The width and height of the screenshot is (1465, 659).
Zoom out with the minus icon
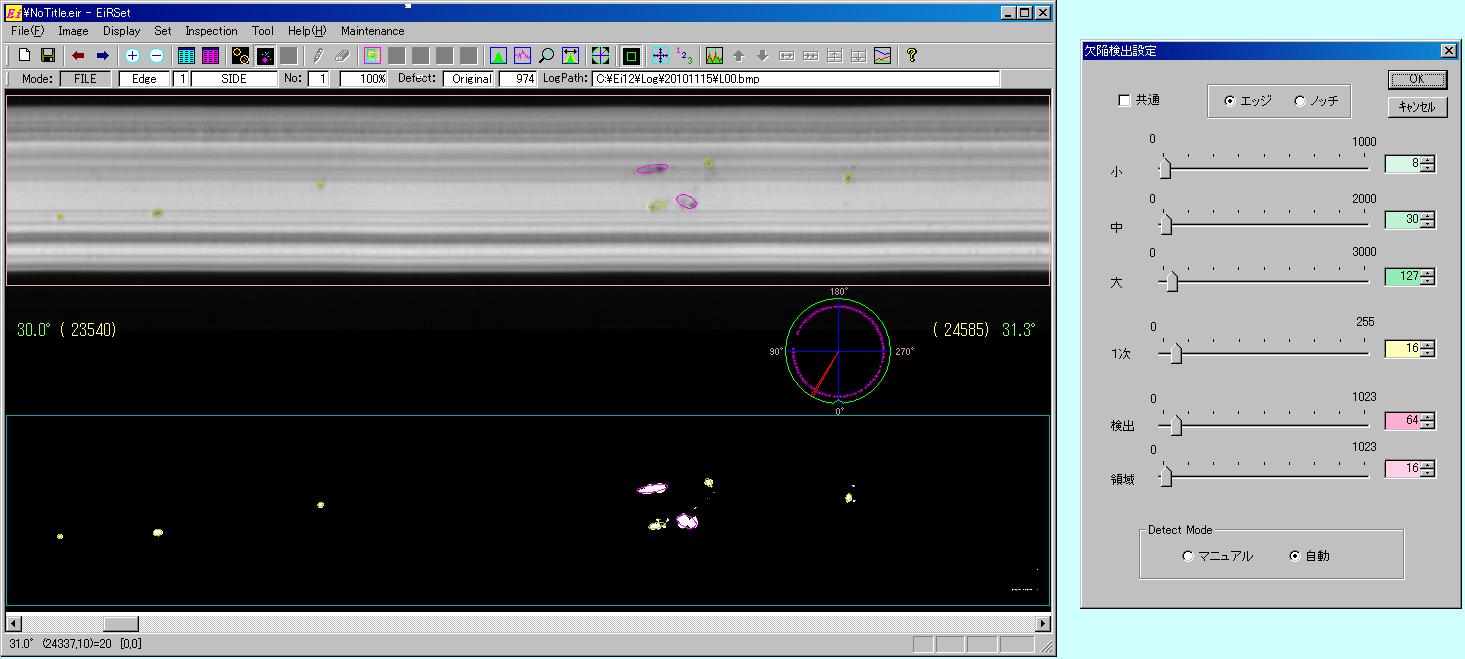[x=156, y=56]
